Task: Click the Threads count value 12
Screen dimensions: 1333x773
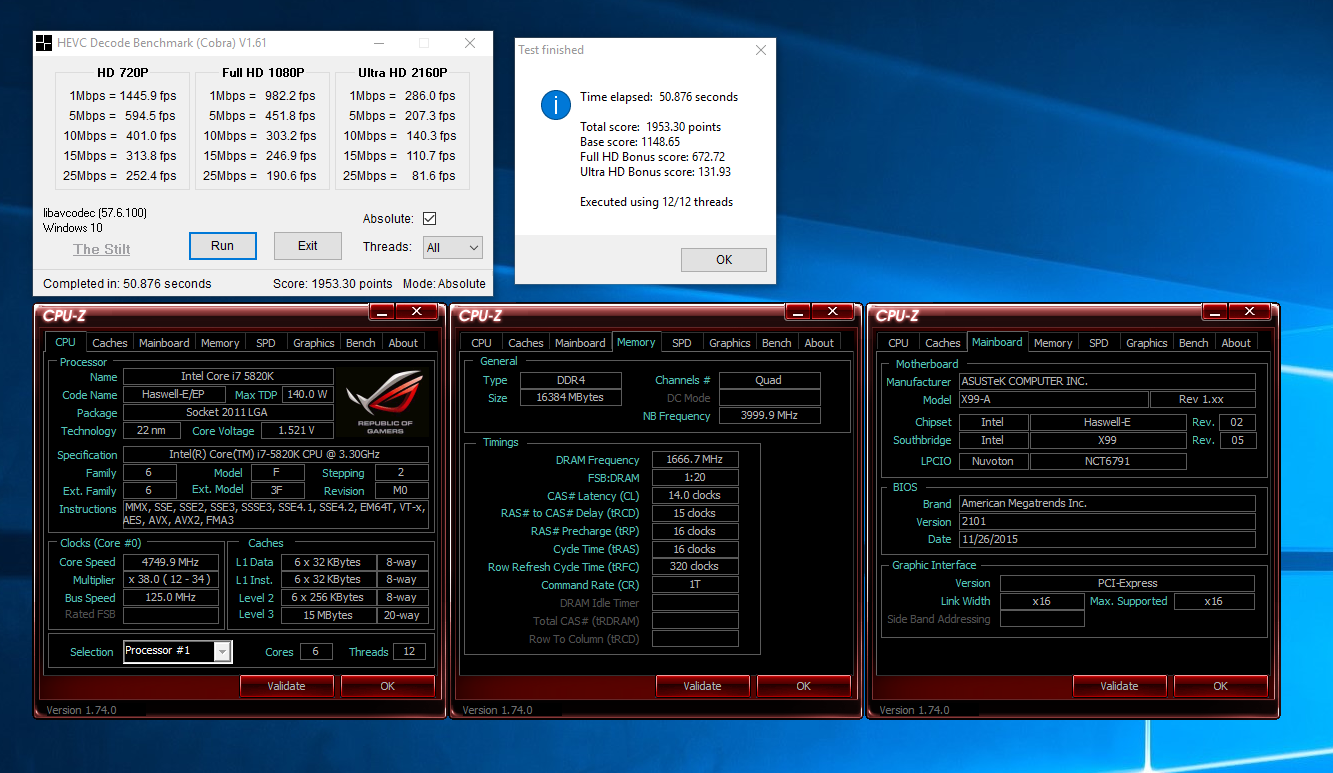Action: click(x=410, y=651)
